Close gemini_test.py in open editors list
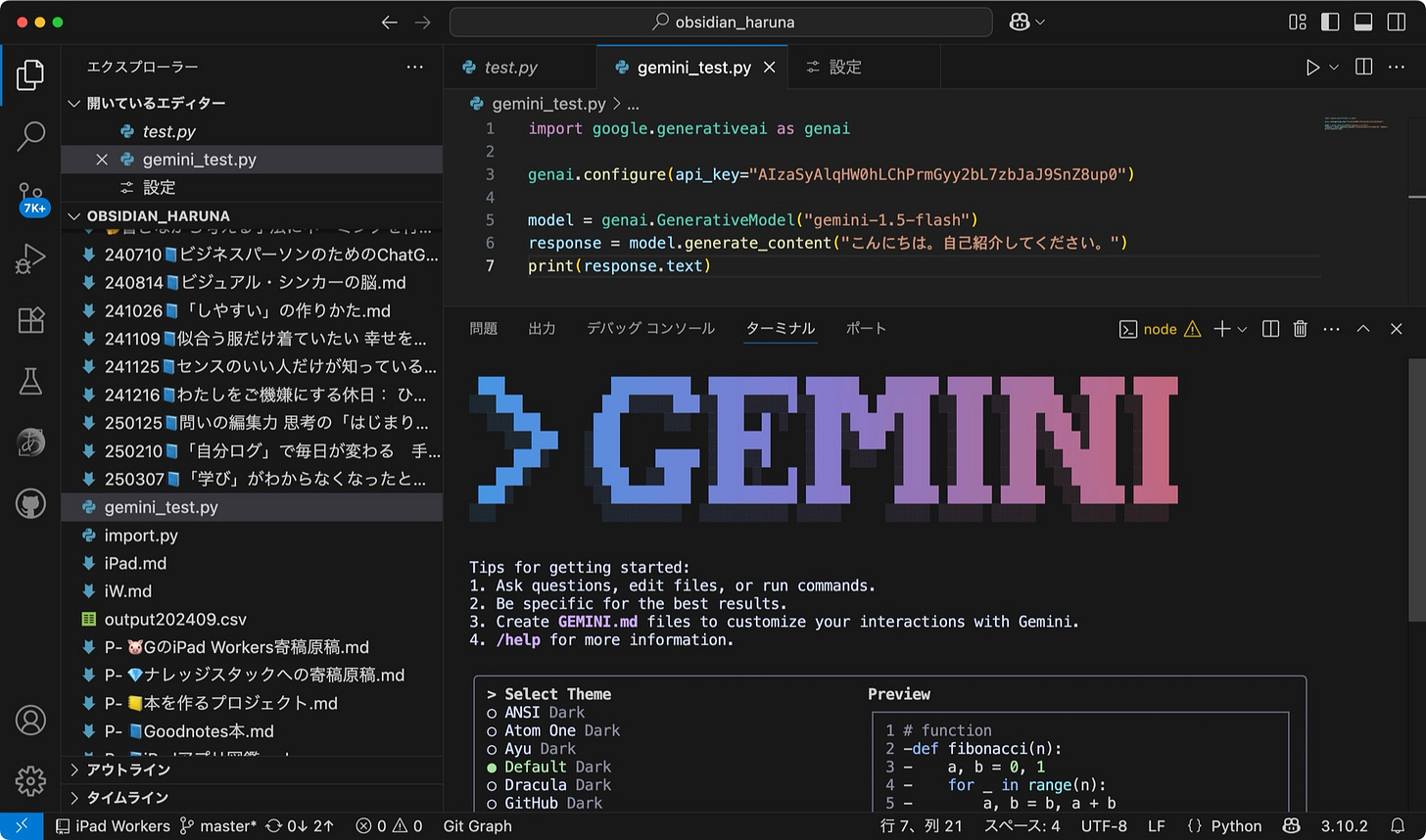Screen dimensions: 1426x840 (102, 159)
